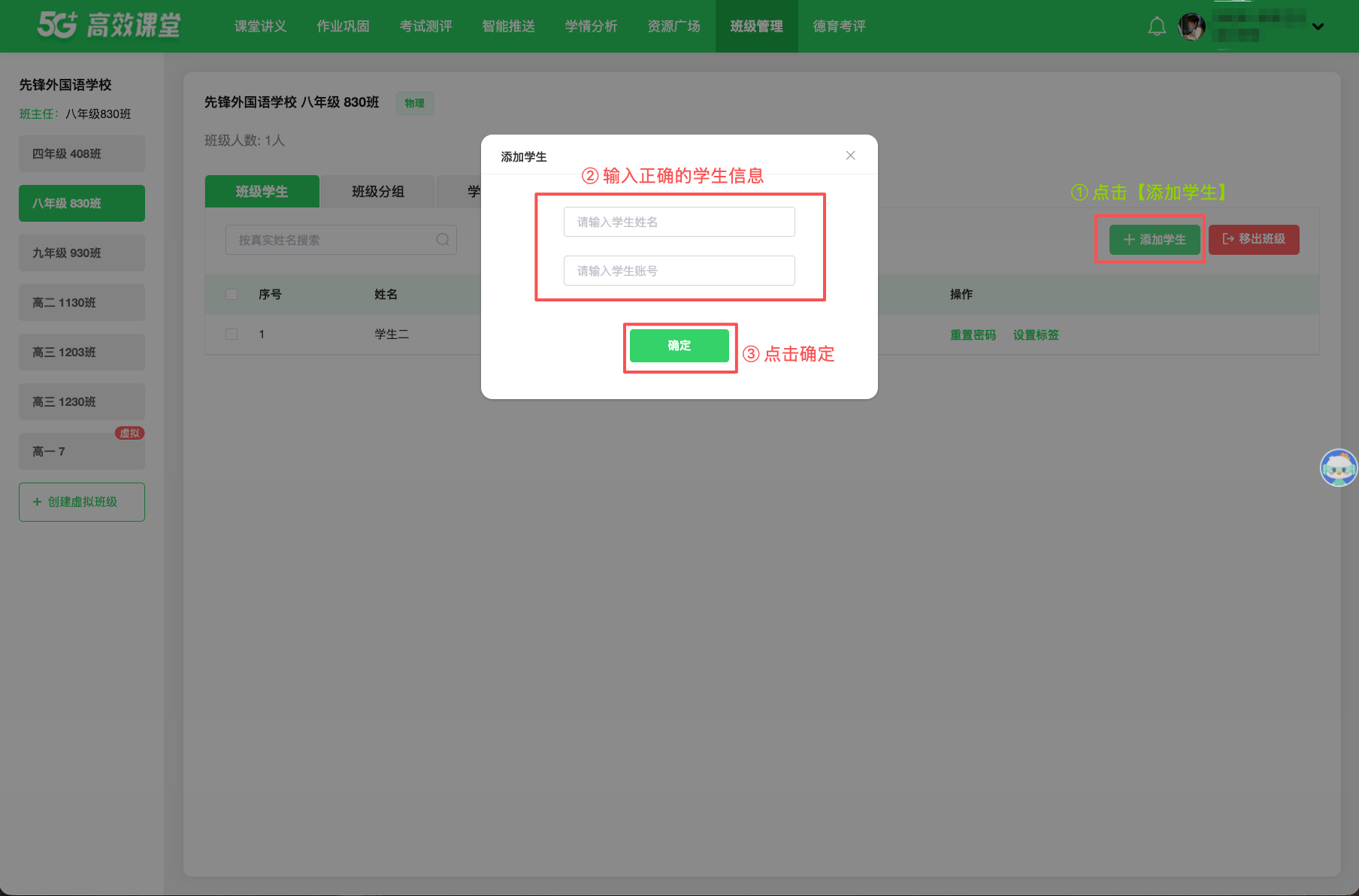The image size is (1359, 896).
Task: Click 设置标签 link for 学生二
Action: 1035,335
